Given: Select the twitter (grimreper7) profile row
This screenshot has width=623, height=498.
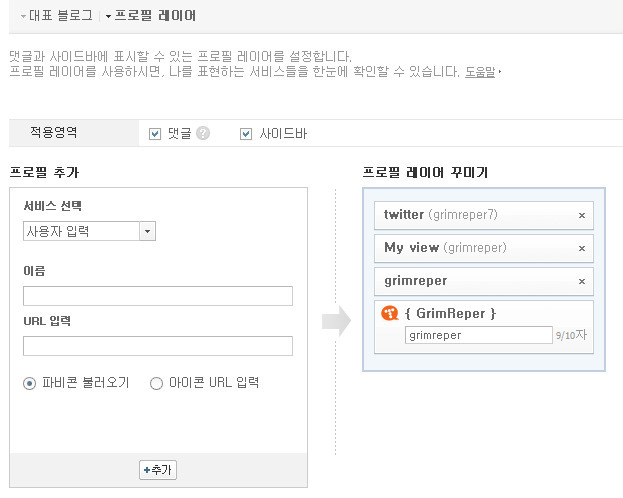Looking at the screenshot, I should 484,215.
